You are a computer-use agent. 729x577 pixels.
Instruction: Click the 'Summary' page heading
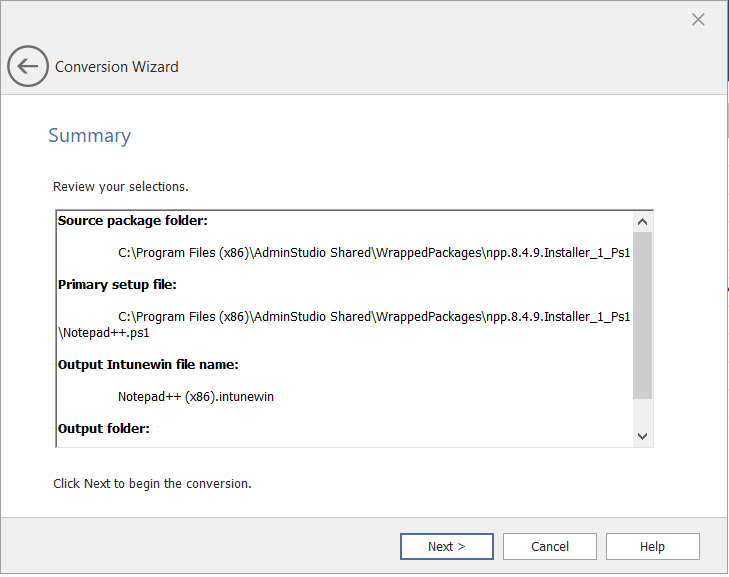89,136
